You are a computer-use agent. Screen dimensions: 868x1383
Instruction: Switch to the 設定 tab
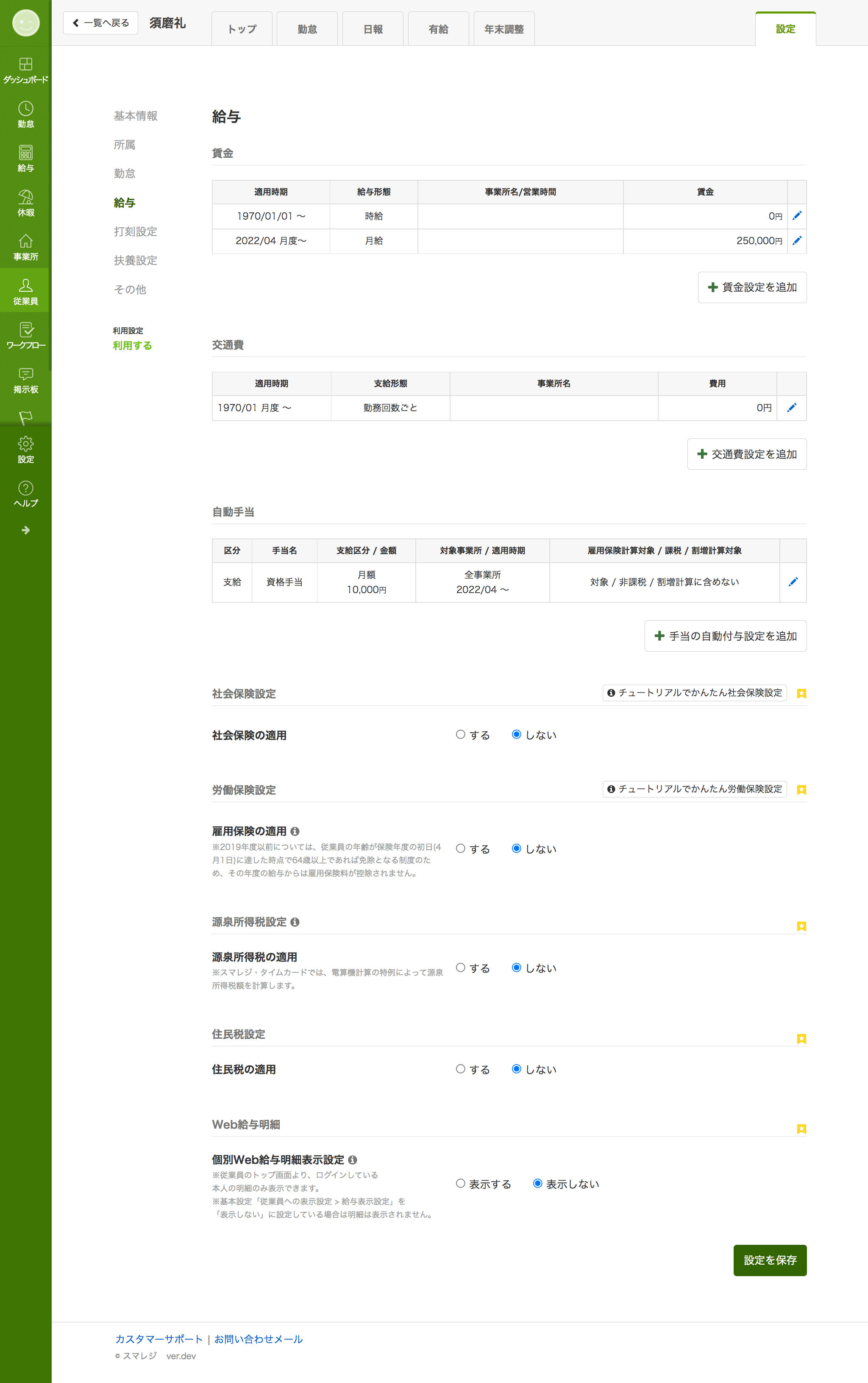click(785, 29)
